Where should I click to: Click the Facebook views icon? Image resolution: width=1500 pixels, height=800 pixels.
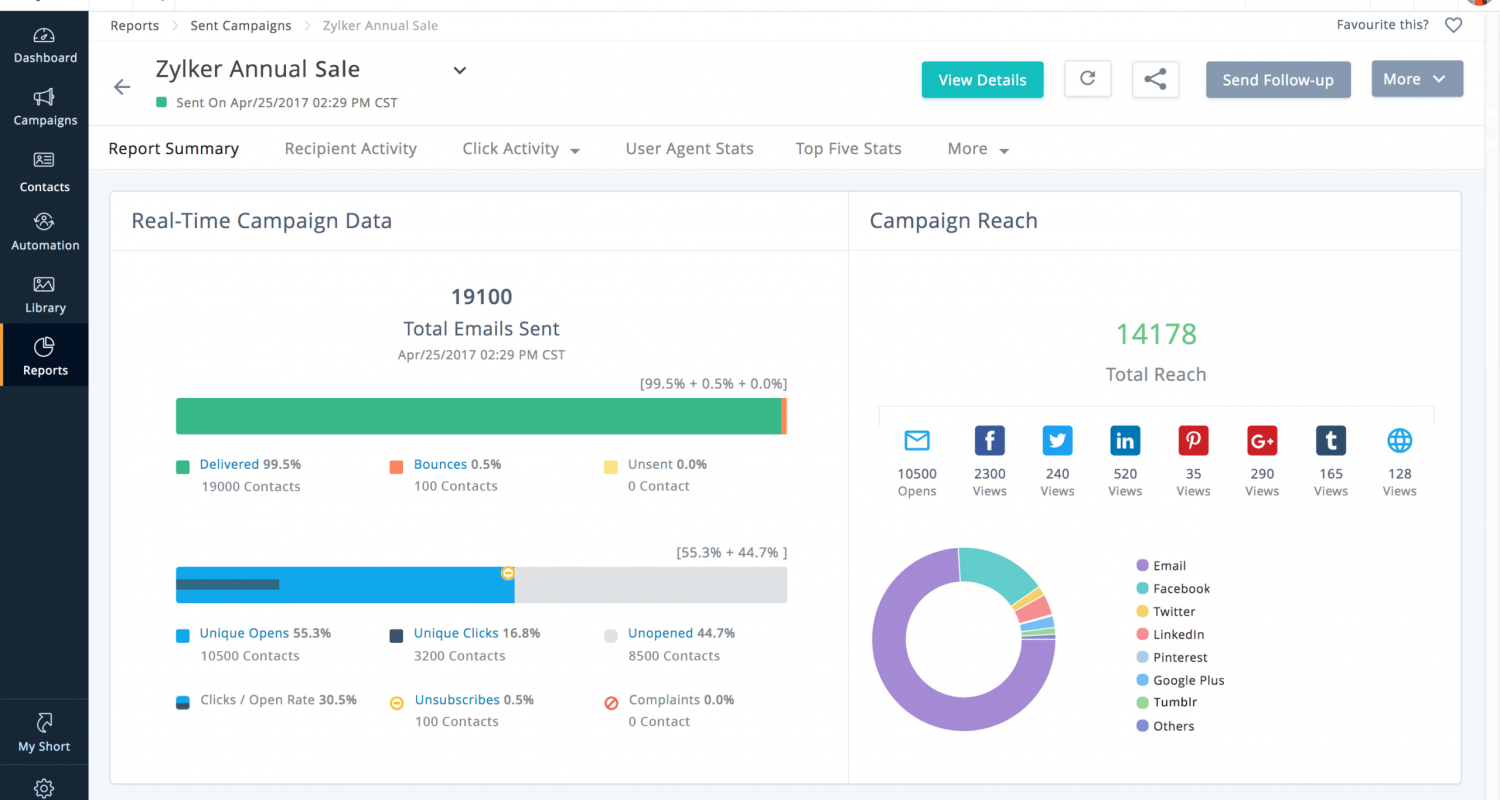pyautogui.click(x=989, y=440)
